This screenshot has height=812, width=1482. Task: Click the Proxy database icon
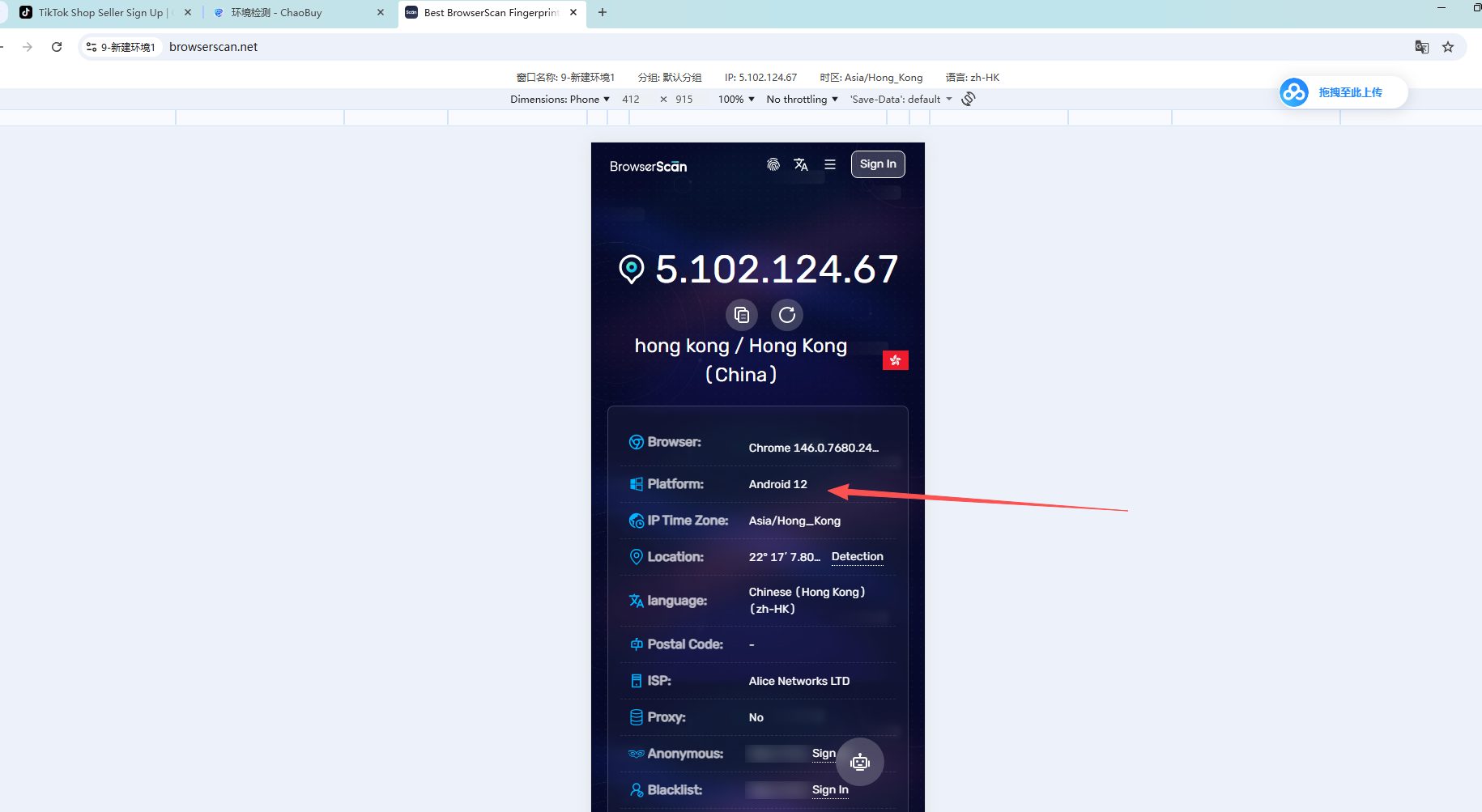[637, 717]
